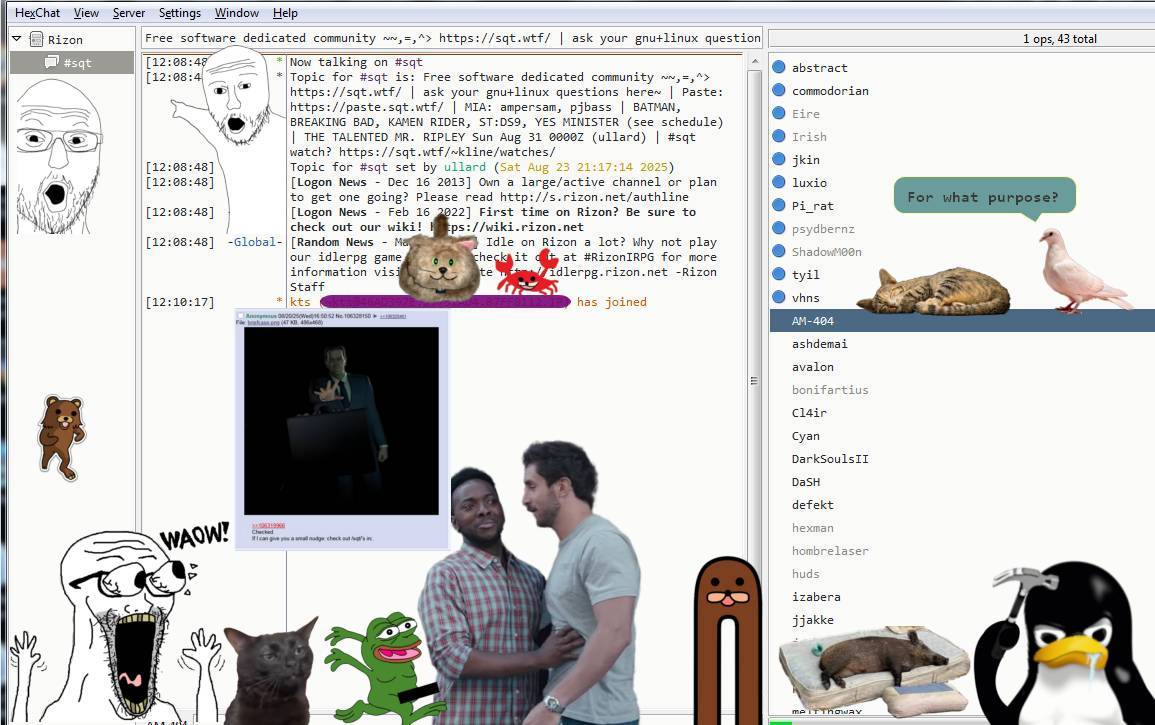Click the Rizon server icon

tap(36, 39)
